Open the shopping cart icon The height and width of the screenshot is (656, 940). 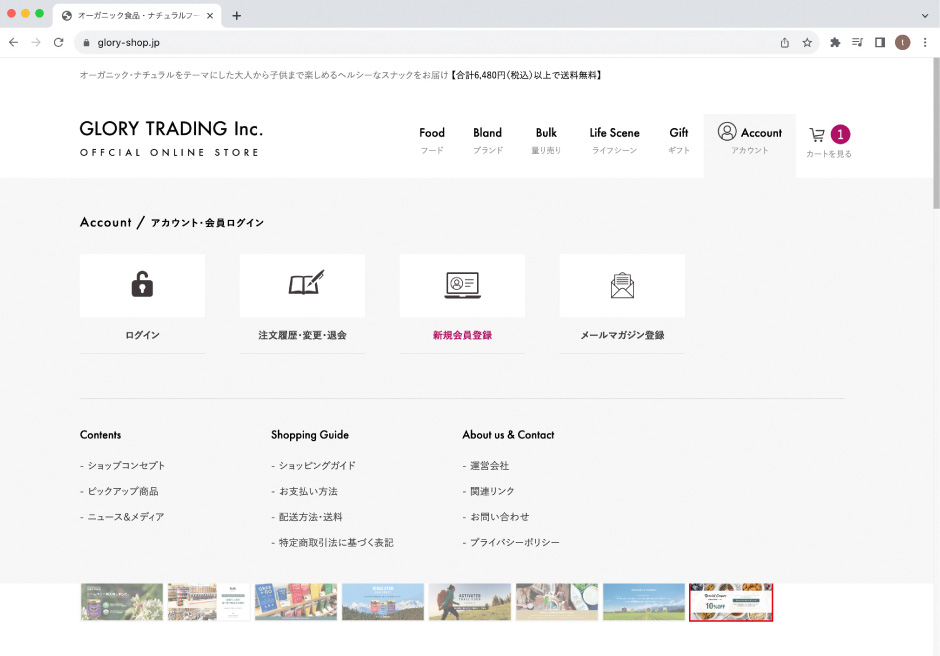[x=817, y=135]
